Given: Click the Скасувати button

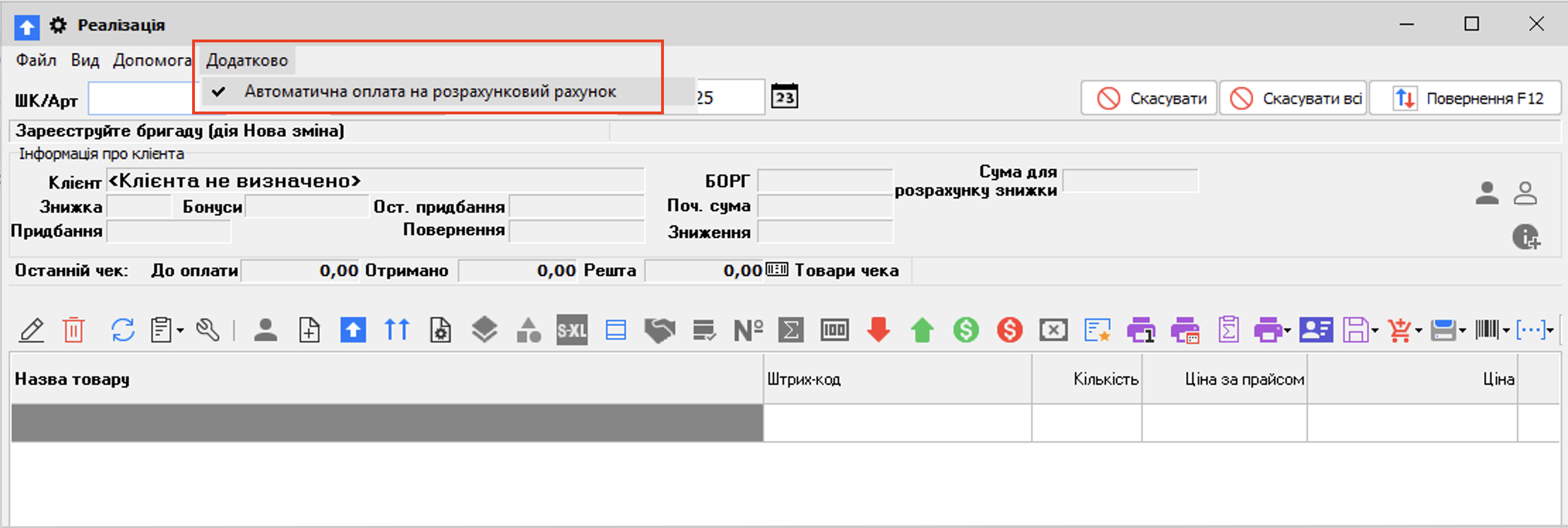Looking at the screenshot, I should coord(1149,98).
